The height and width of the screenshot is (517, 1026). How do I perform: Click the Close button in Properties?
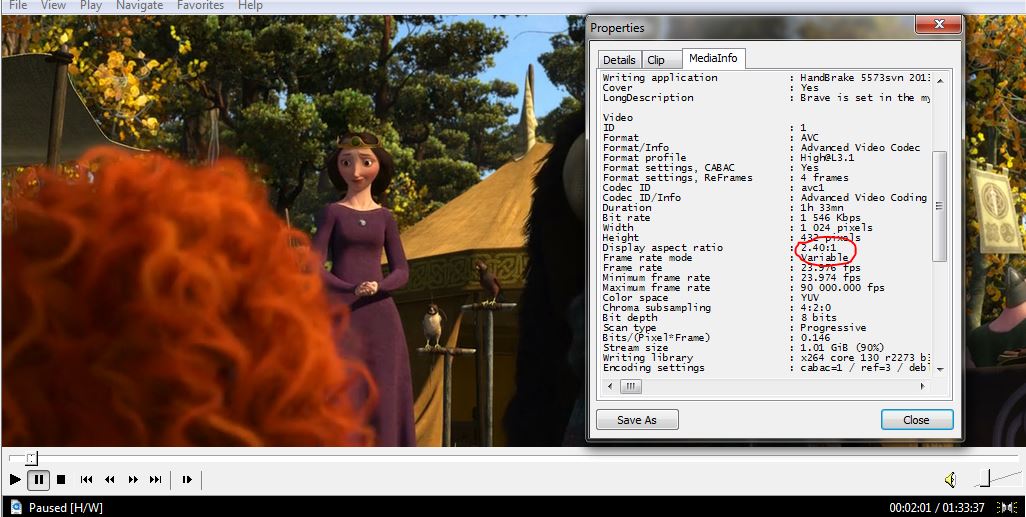[916, 420]
